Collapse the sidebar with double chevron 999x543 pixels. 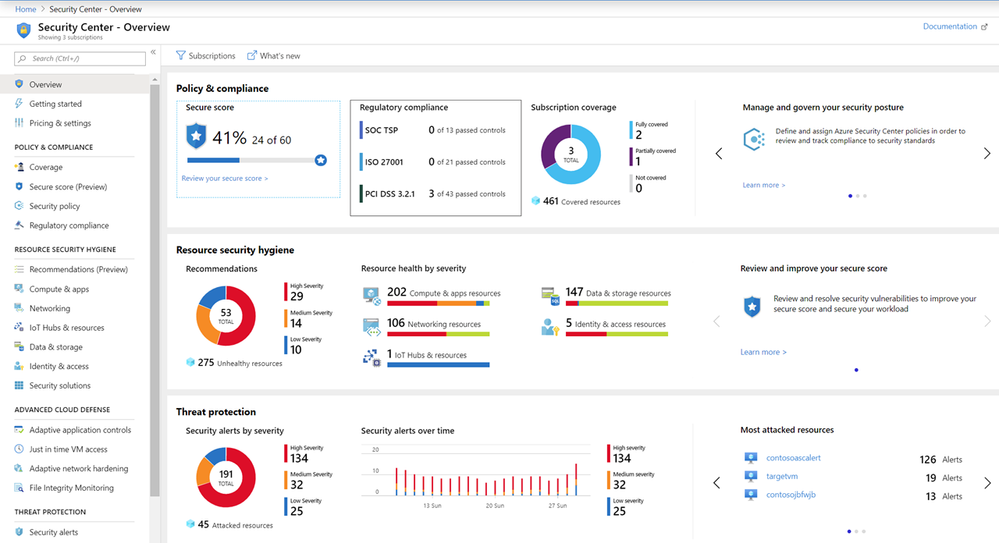(153, 52)
